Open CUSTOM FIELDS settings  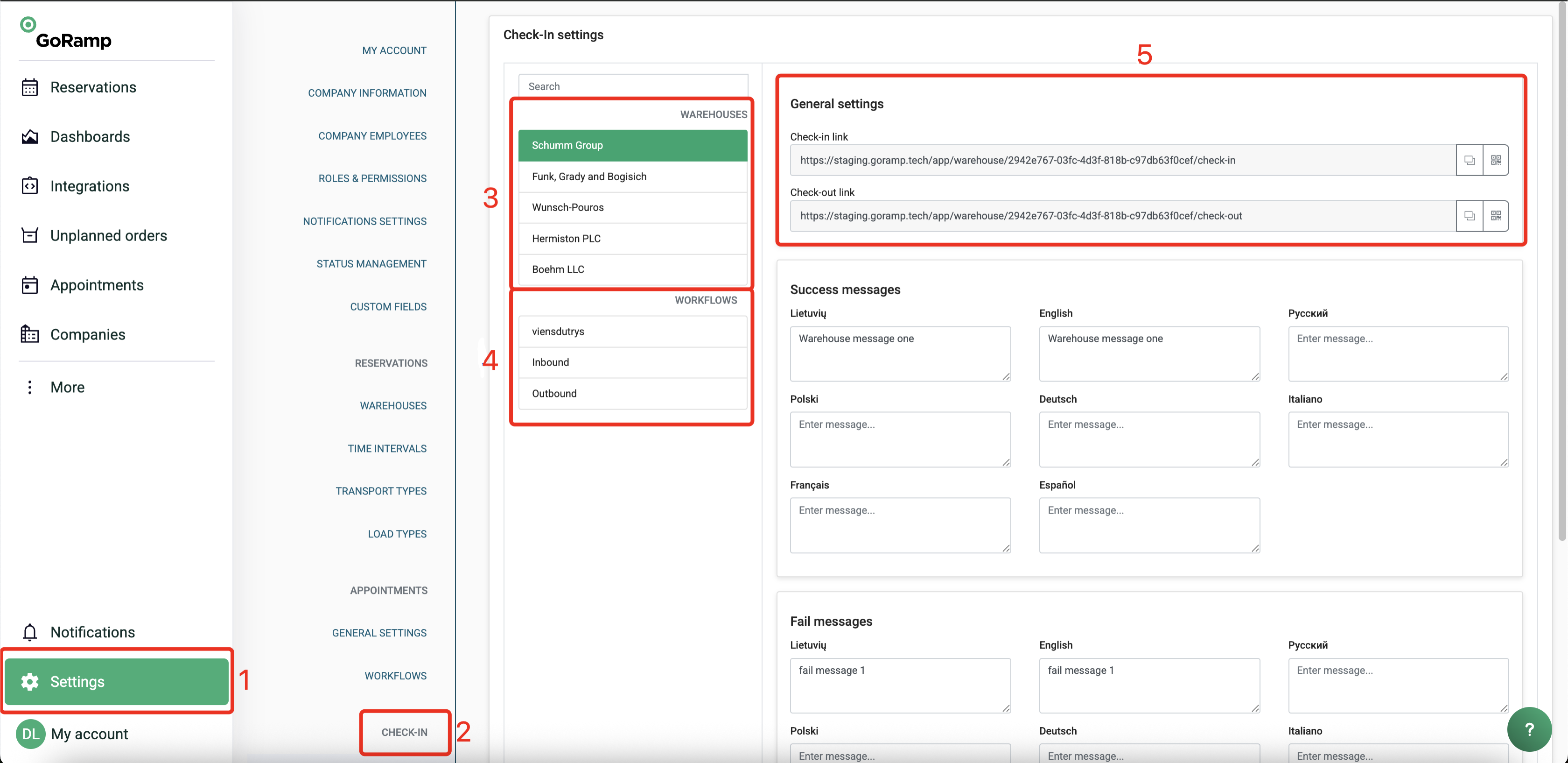[x=388, y=306]
